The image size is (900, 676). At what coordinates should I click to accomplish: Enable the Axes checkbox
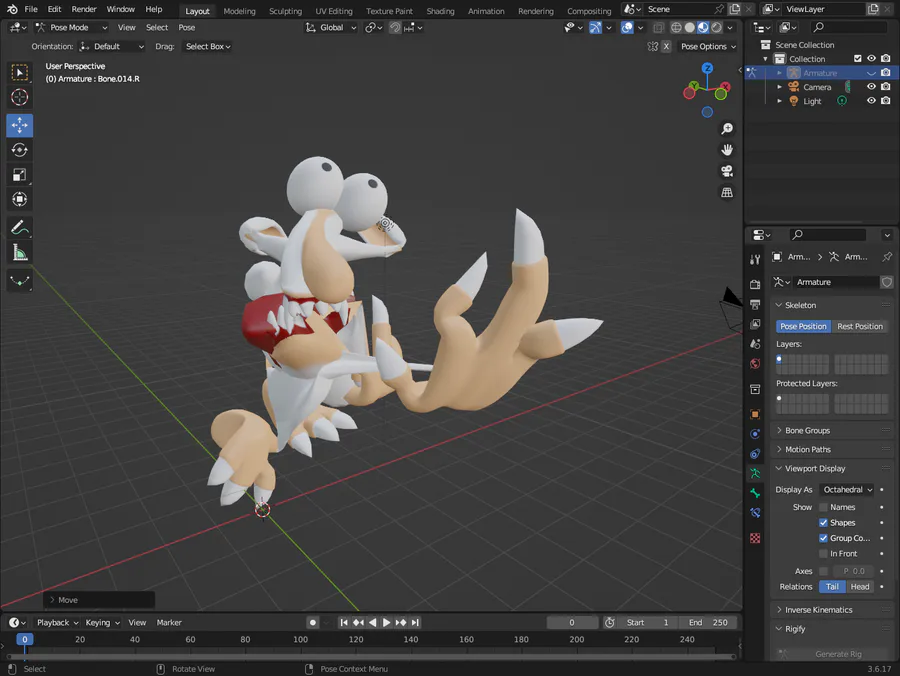pyautogui.click(x=823, y=571)
